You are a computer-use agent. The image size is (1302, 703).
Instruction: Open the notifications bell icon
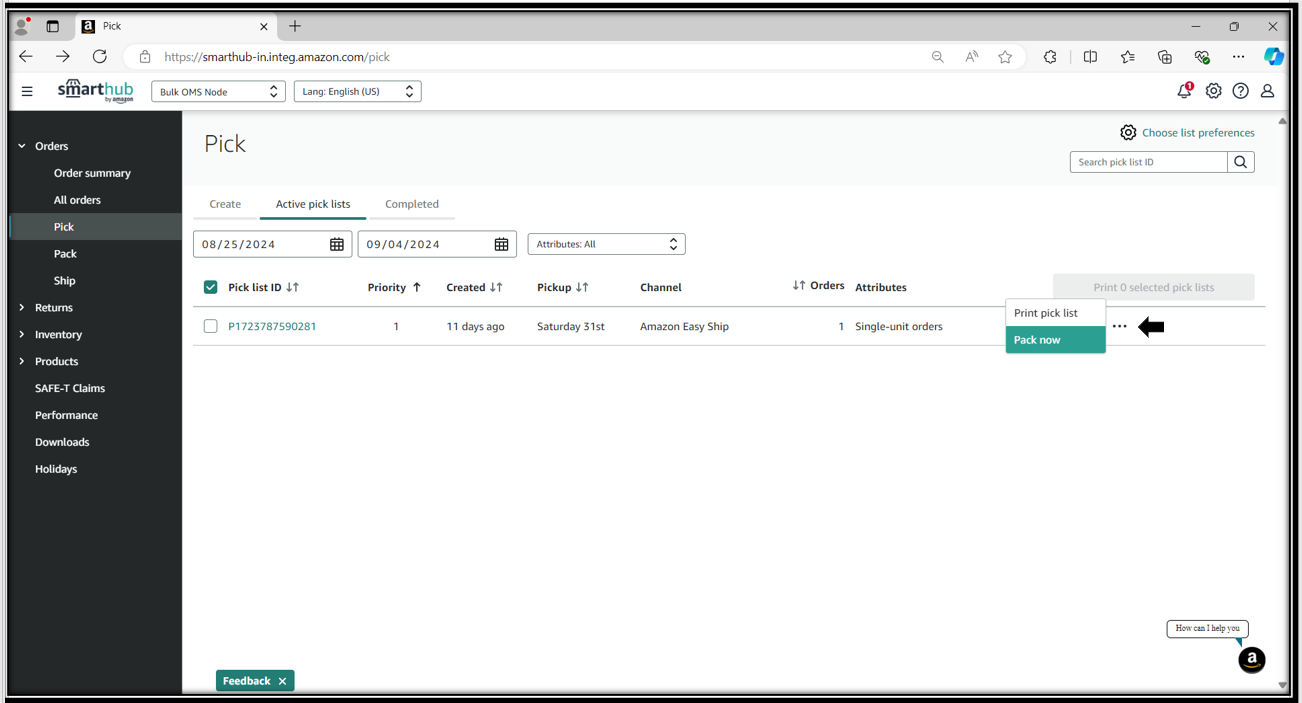(1184, 91)
